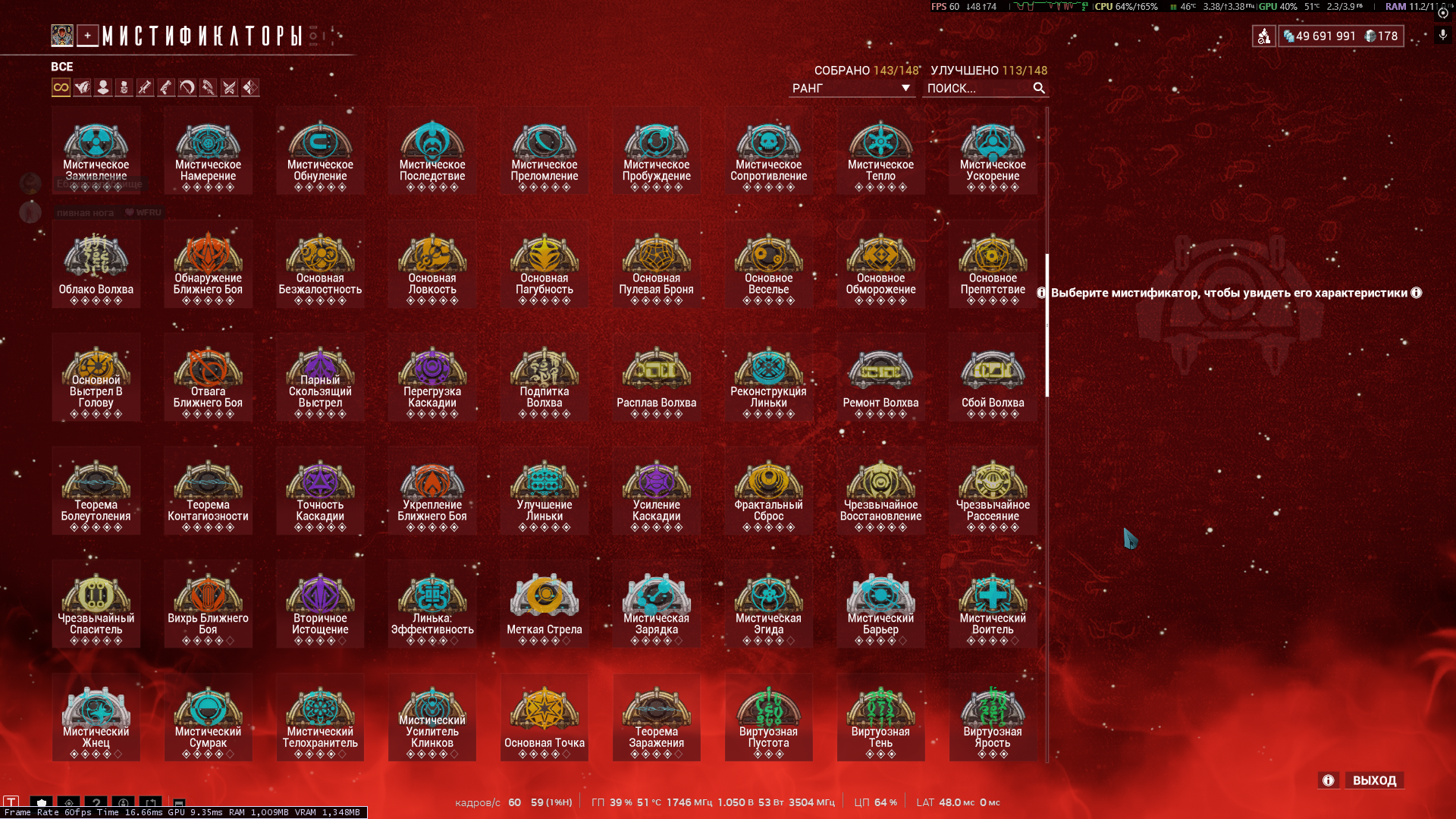Select the Основное Веселье arcane
The height and width of the screenshot is (819, 1456).
[769, 264]
